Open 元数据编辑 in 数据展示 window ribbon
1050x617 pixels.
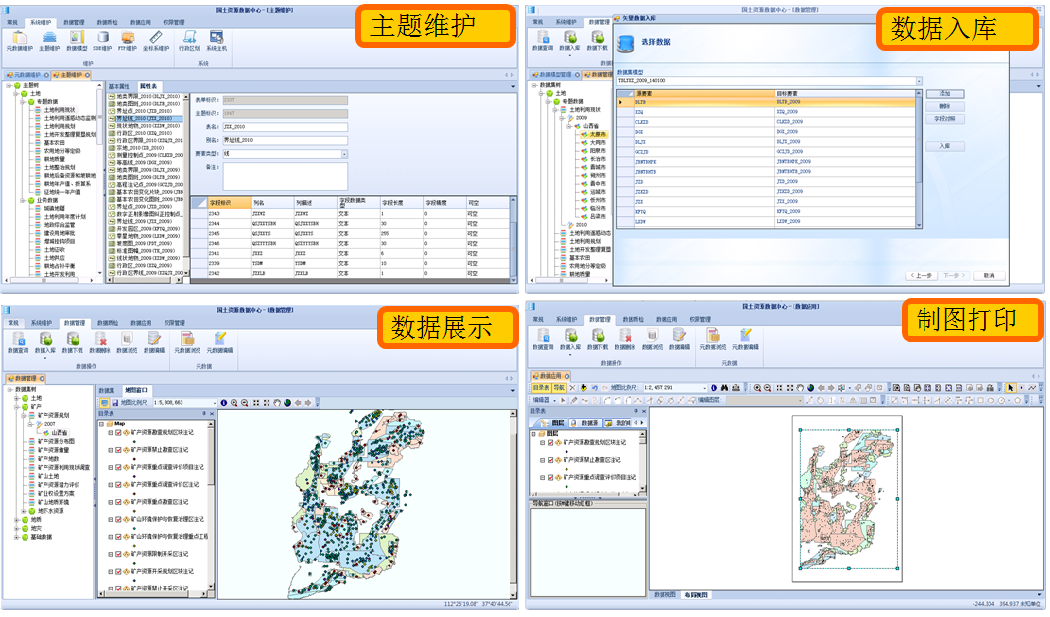point(220,342)
